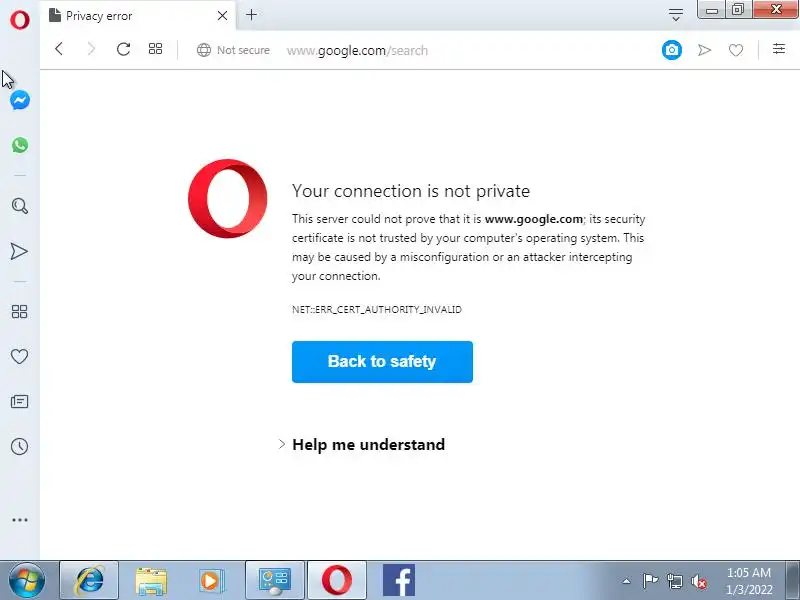Screen dimensions: 800x600
Task: Click the Back to safety button
Action: click(382, 362)
